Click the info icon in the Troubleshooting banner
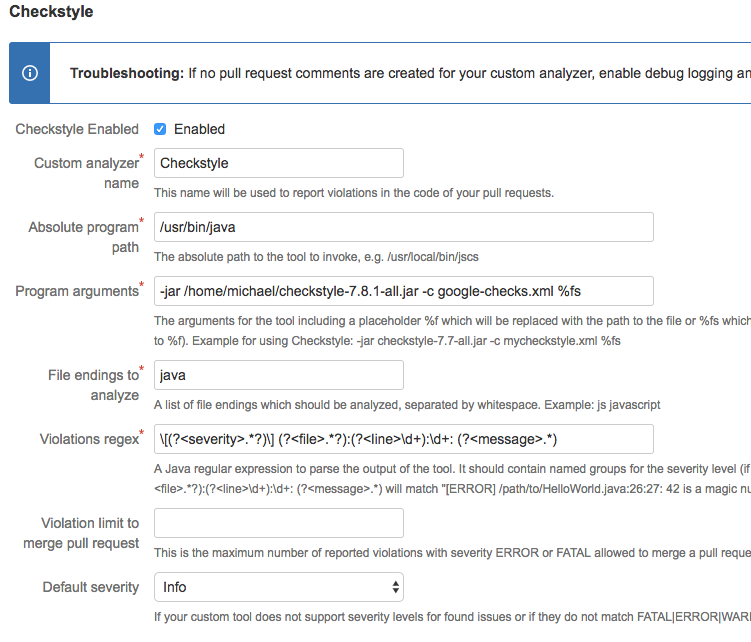The image size is (751, 642). tap(31, 73)
